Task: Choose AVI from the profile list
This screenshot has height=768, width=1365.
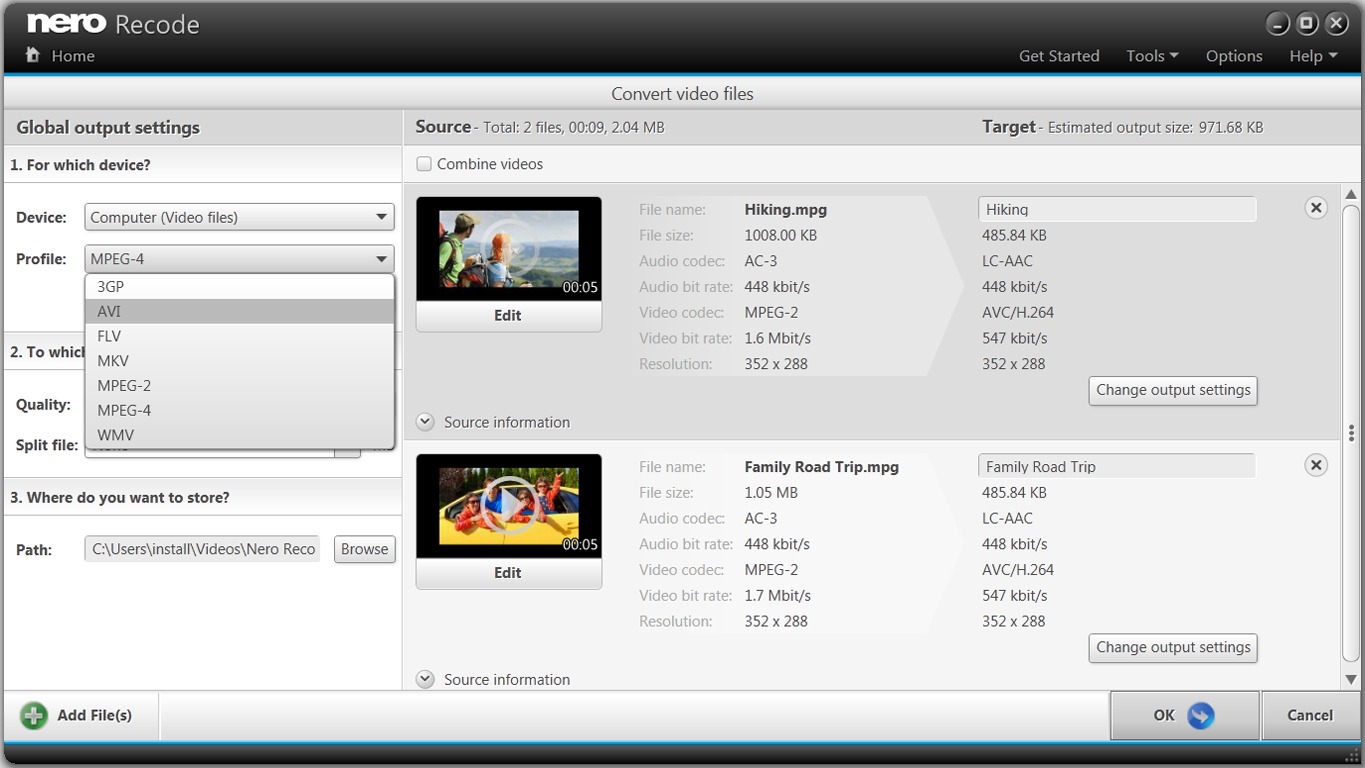Action: coord(240,311)
